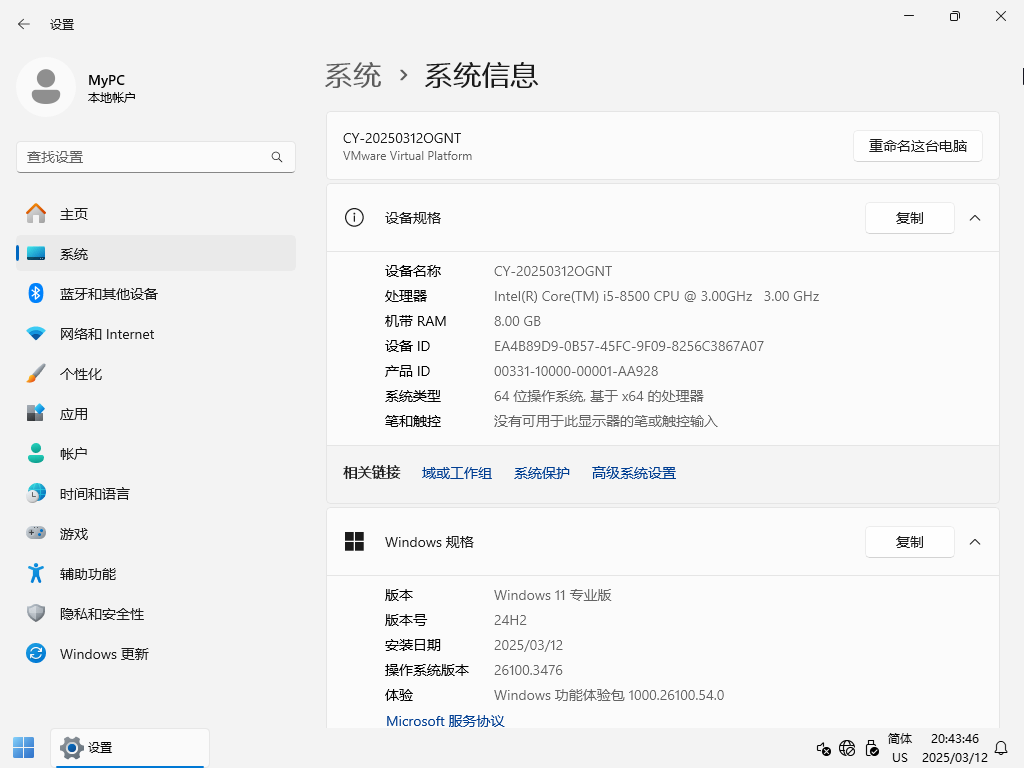Switch input method via 简体/US indicator
1024x768 pixels.
pyautogui.click(x=899, y=747)
